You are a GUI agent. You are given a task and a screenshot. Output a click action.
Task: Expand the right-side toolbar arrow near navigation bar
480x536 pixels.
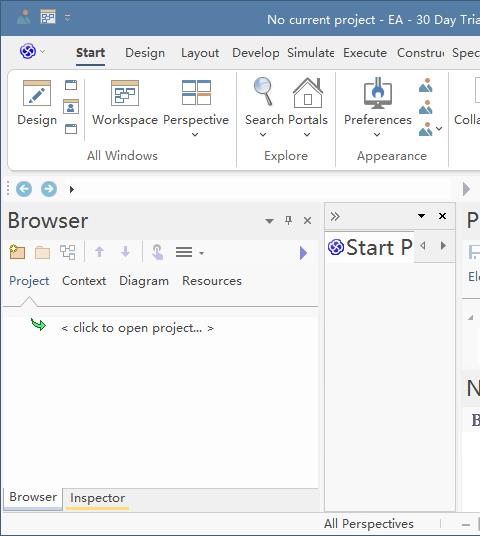pos(466,189)
